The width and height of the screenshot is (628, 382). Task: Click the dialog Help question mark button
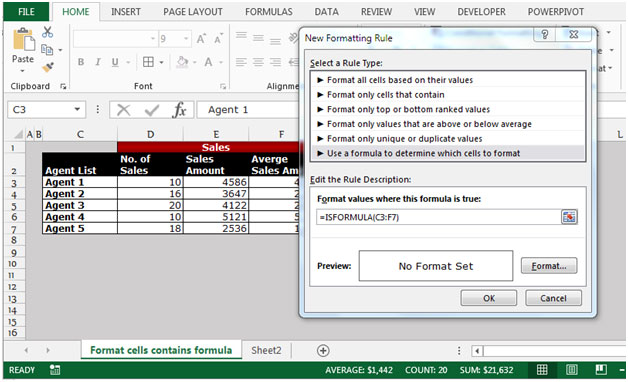coord(545,34)
